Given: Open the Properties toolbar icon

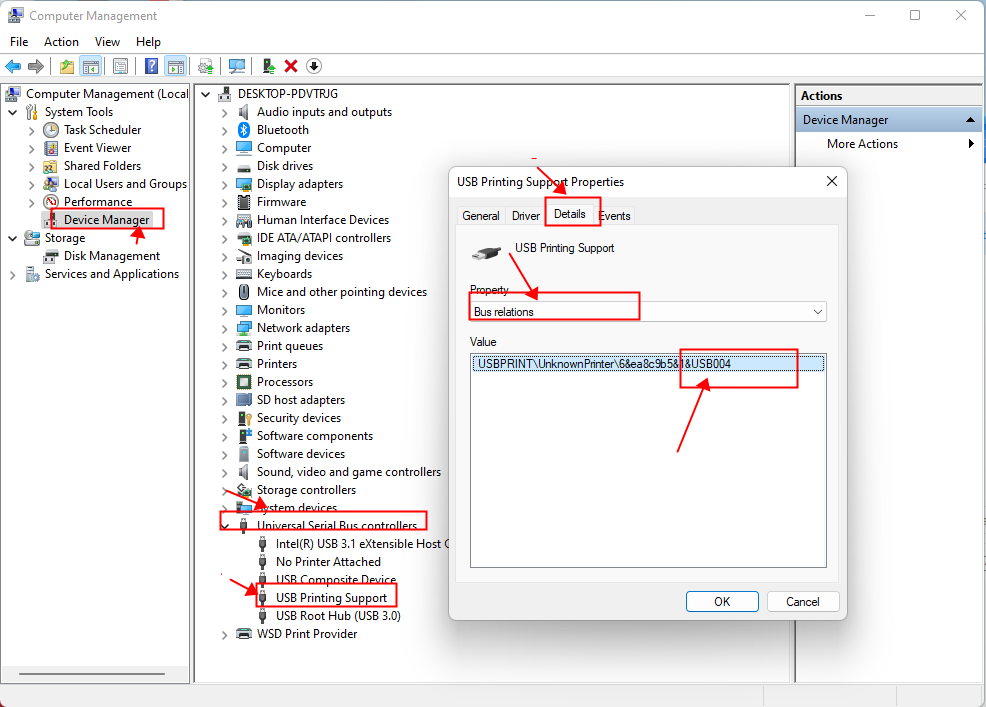Looking at the screenshot, I should tap(120, 66).
